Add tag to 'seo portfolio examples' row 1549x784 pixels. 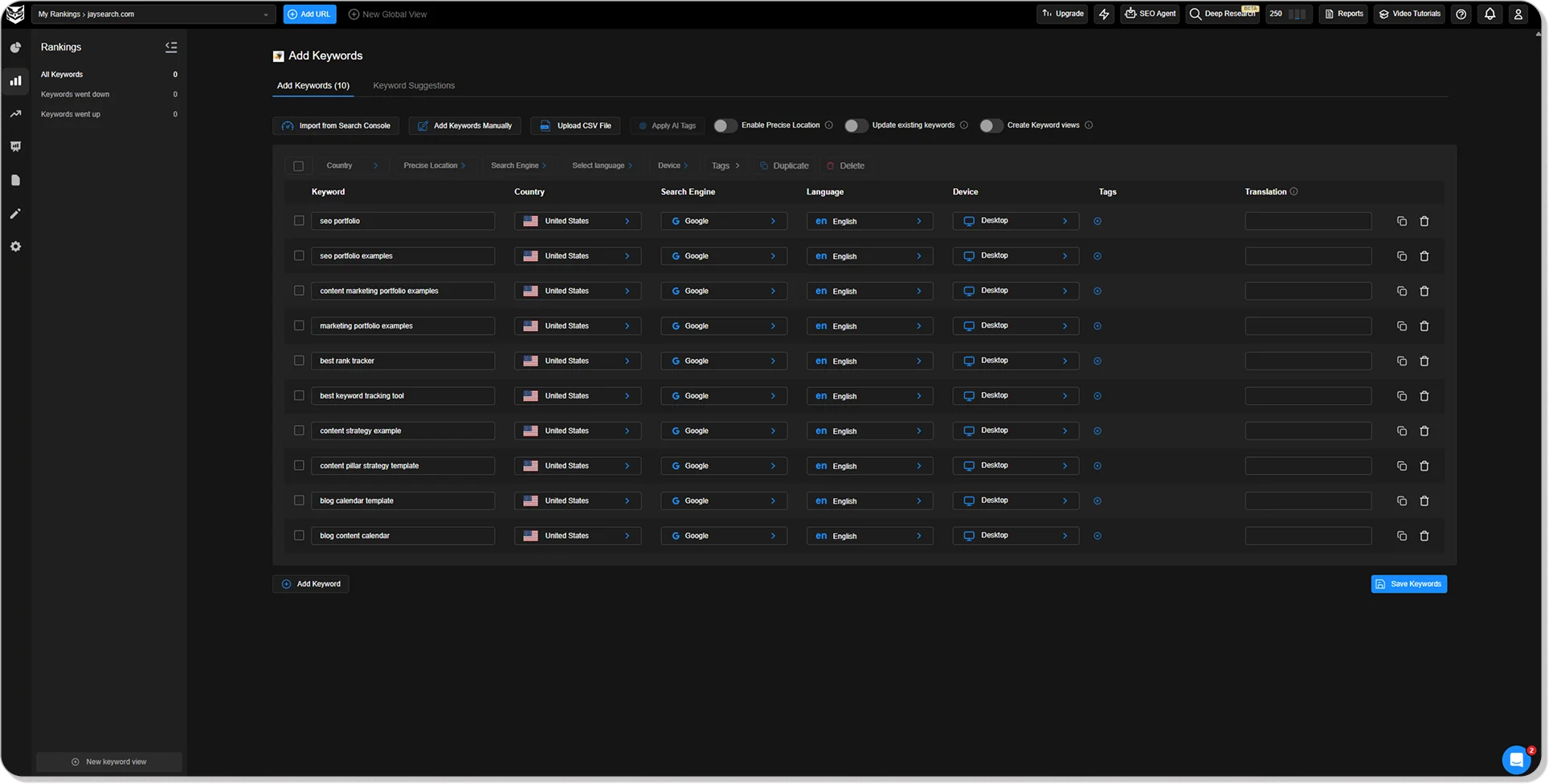(x=1097, y=256)
